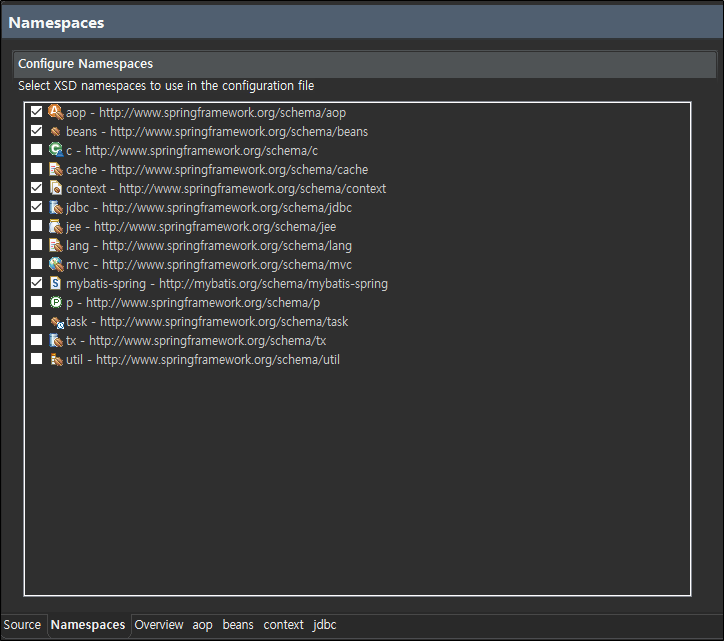Enable the task namespace checkbox
Viewport: 724px width, 641px height.
point(36,320)
